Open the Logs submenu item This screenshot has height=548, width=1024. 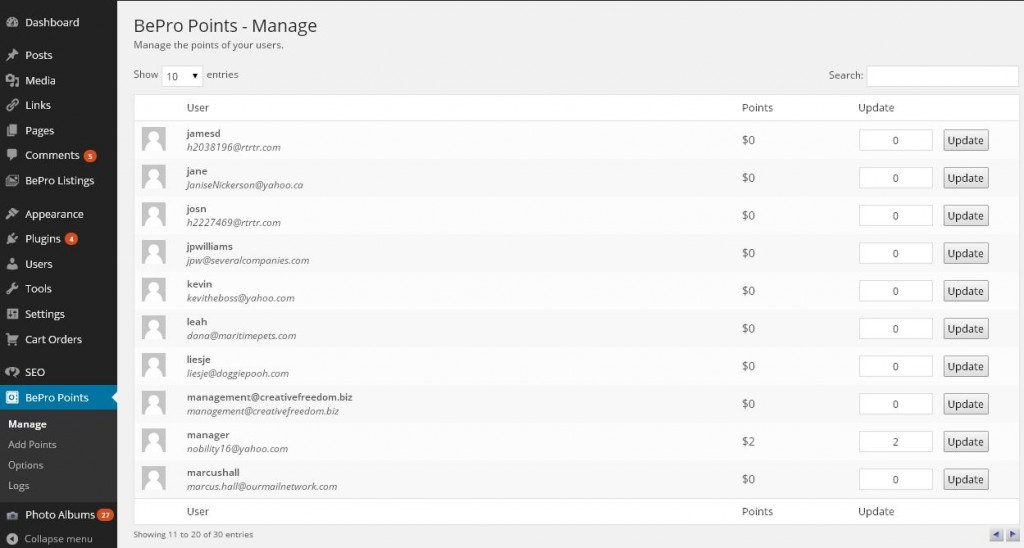pyautogui.click(x=19, y=486)
